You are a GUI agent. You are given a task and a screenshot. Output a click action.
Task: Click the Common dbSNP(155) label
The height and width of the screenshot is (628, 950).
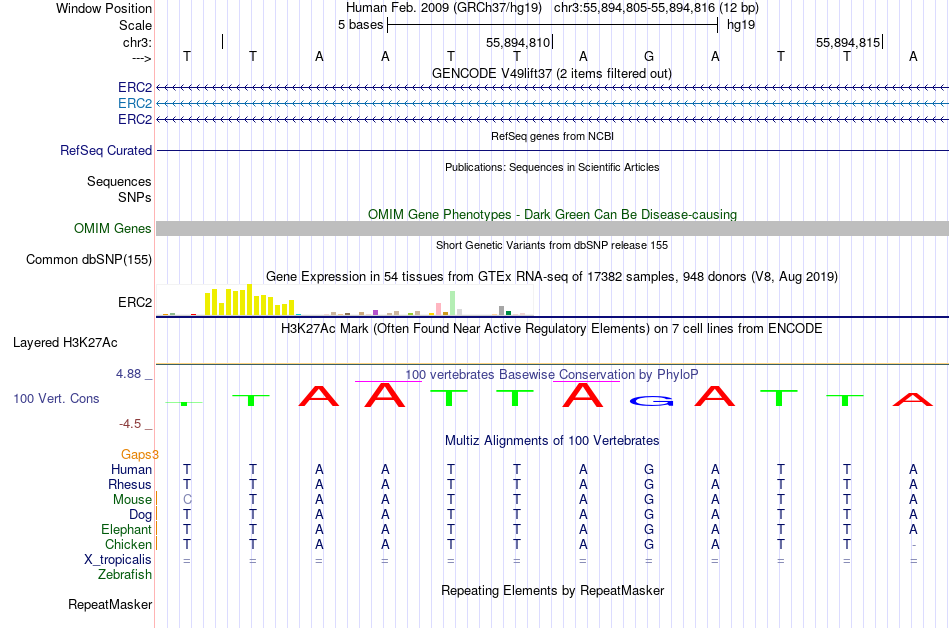coord(89,259)
